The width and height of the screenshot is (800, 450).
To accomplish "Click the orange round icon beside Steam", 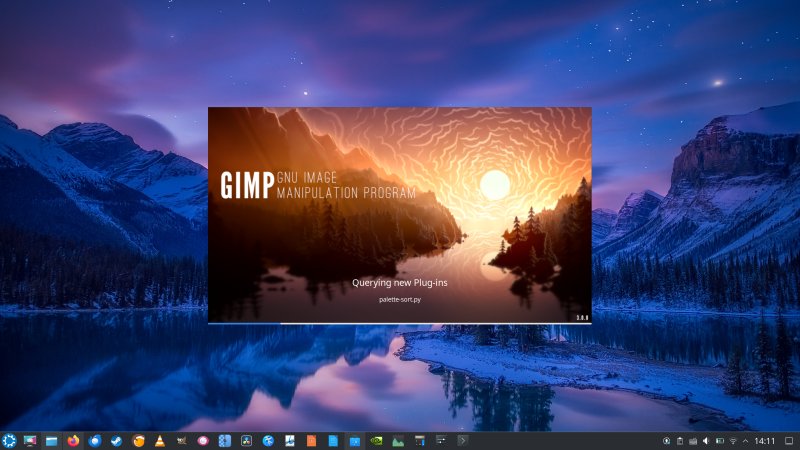I will tap(138, 441).
